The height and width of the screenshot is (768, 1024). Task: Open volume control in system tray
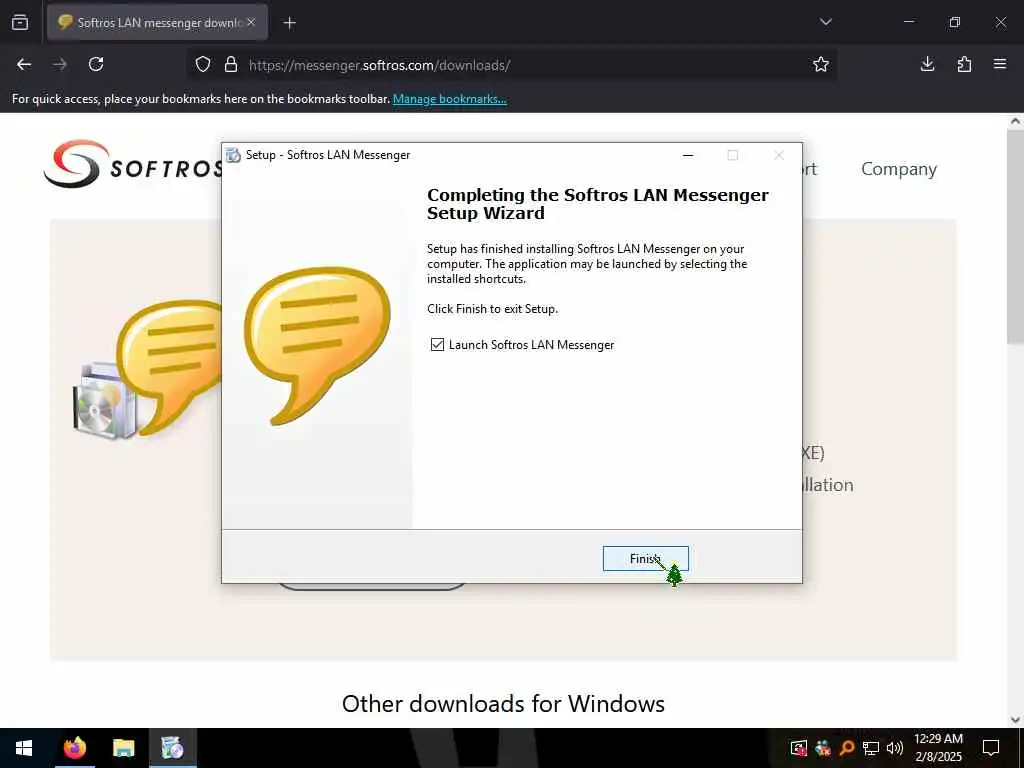pyautogui.click(x=895, y=748)
